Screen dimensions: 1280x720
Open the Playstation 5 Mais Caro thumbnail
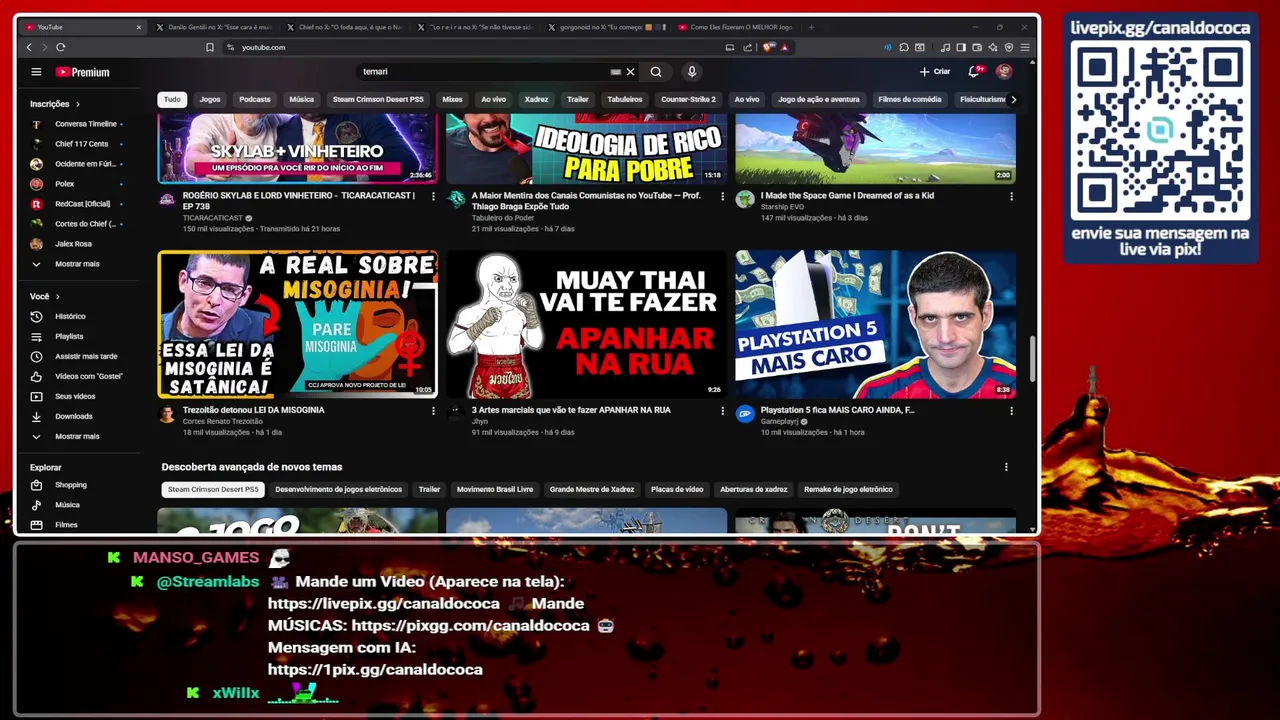click(875, 324)
